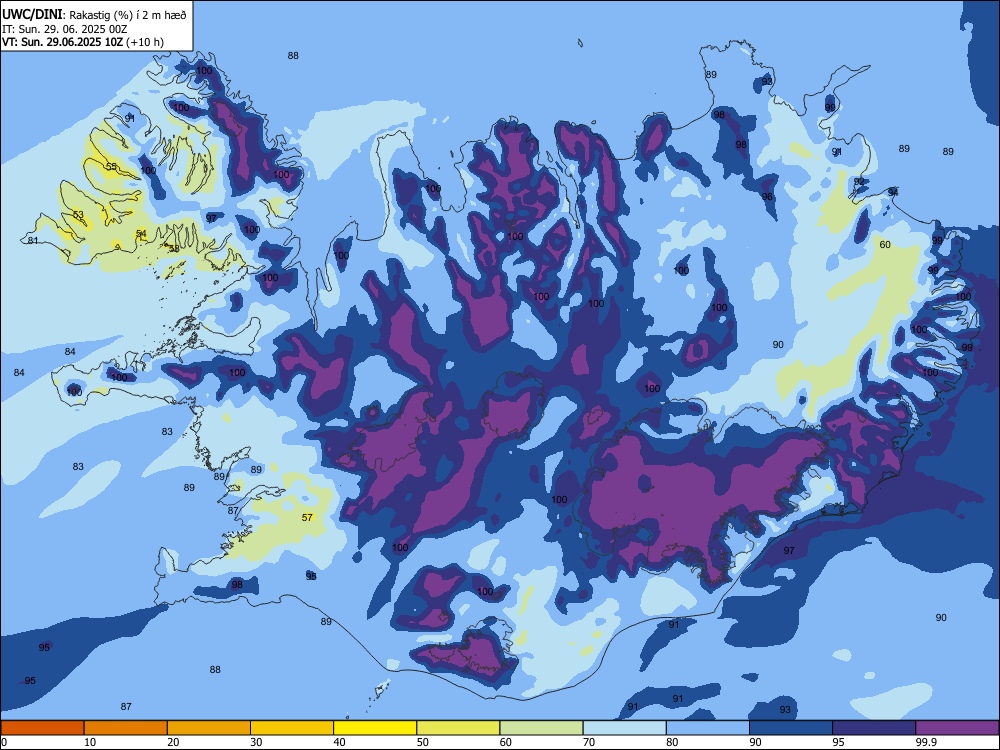The image size is (1000, 750).
Task: Click the orange 10–20 legend swatch
Action: [x=126, y=728]
